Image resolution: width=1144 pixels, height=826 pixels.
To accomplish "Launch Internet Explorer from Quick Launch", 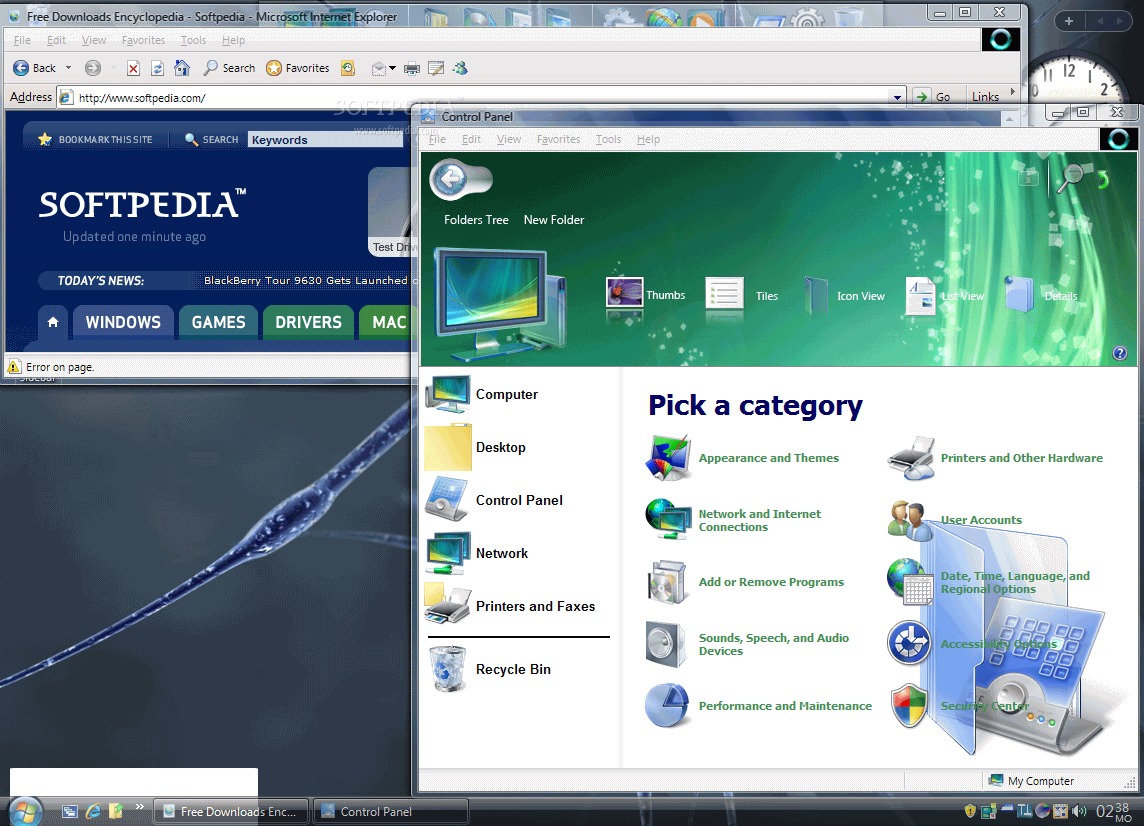I will pos(93,811).
